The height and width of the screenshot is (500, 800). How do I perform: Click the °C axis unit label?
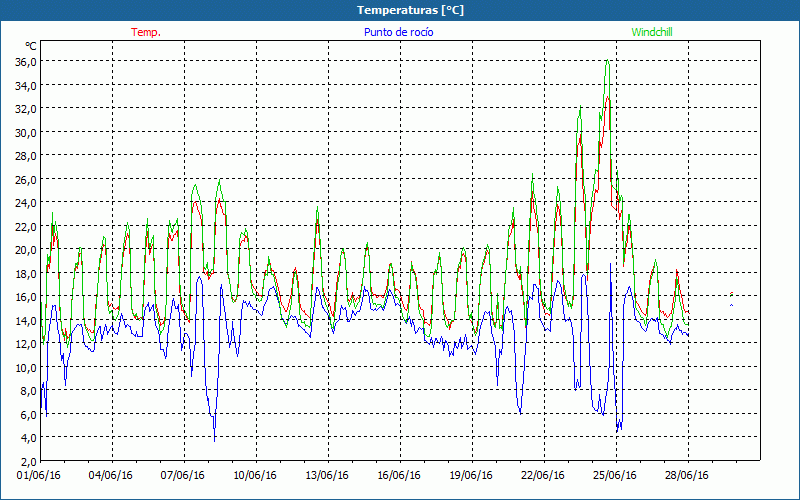point(31,46)
